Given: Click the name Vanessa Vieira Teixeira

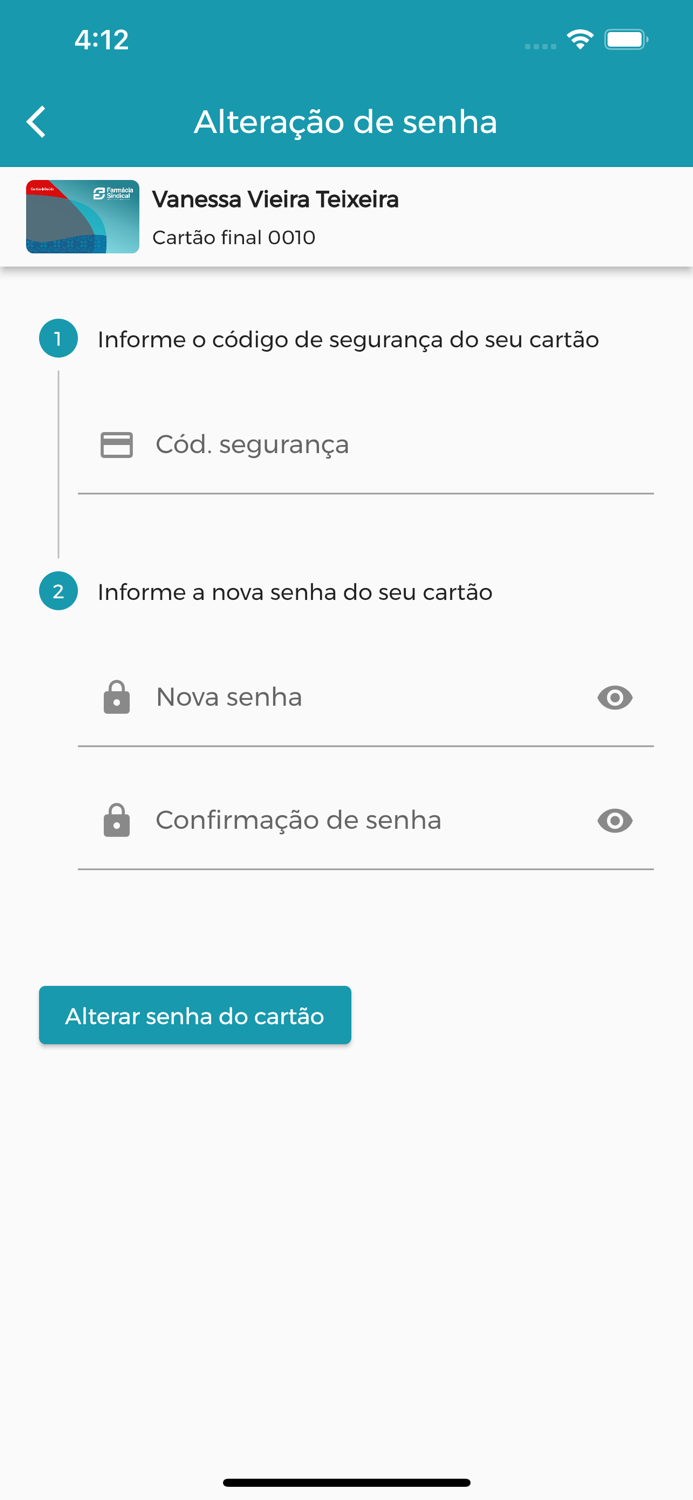Looking at the screenshot, I should click(275, 199).
